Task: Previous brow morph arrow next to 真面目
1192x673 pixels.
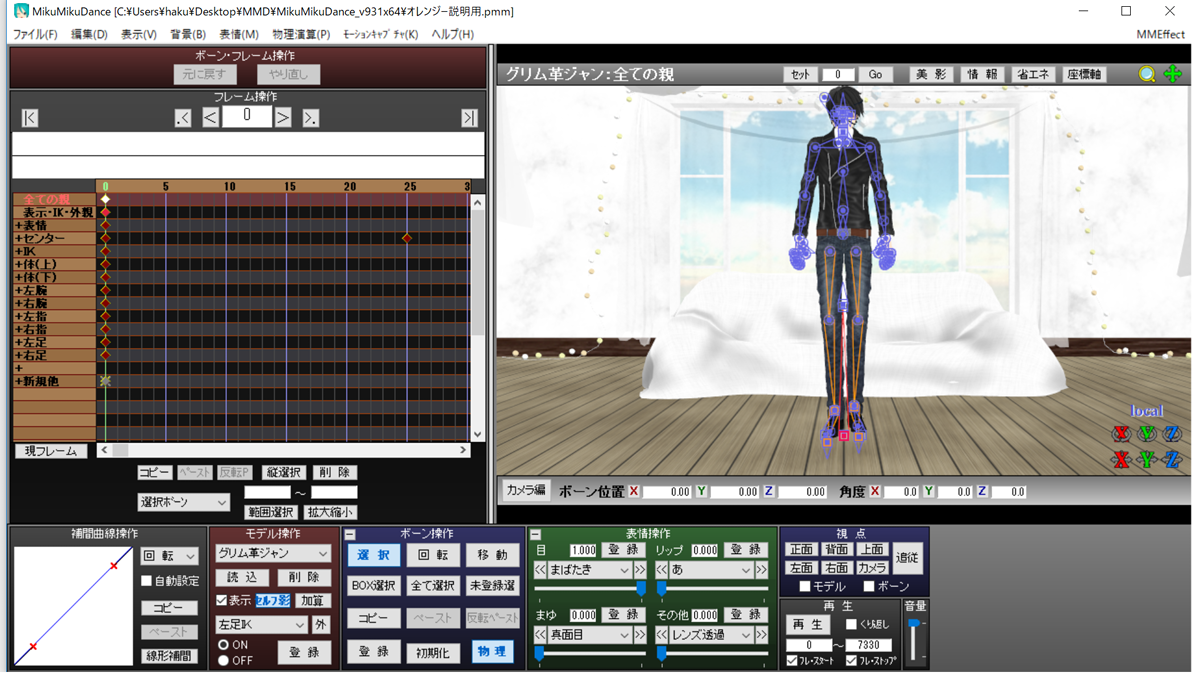Action: [x=540, y=634]
